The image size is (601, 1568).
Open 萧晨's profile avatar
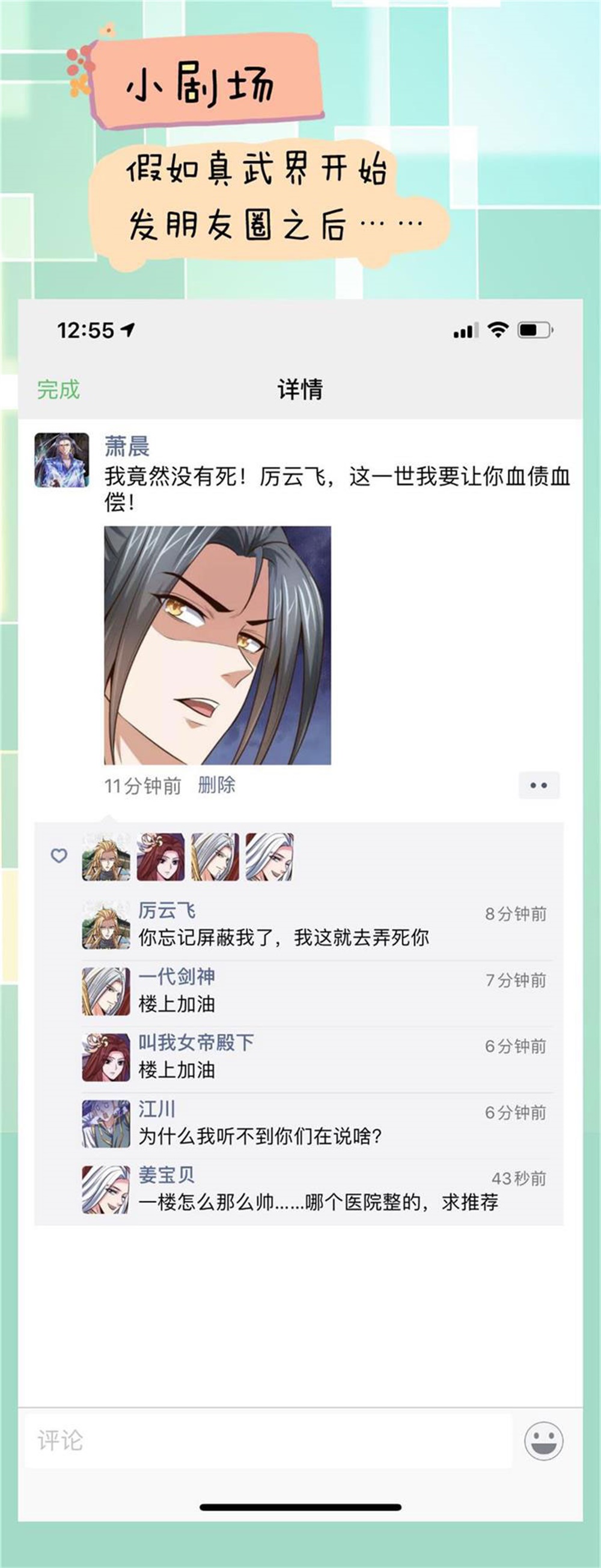coord(61,459)
